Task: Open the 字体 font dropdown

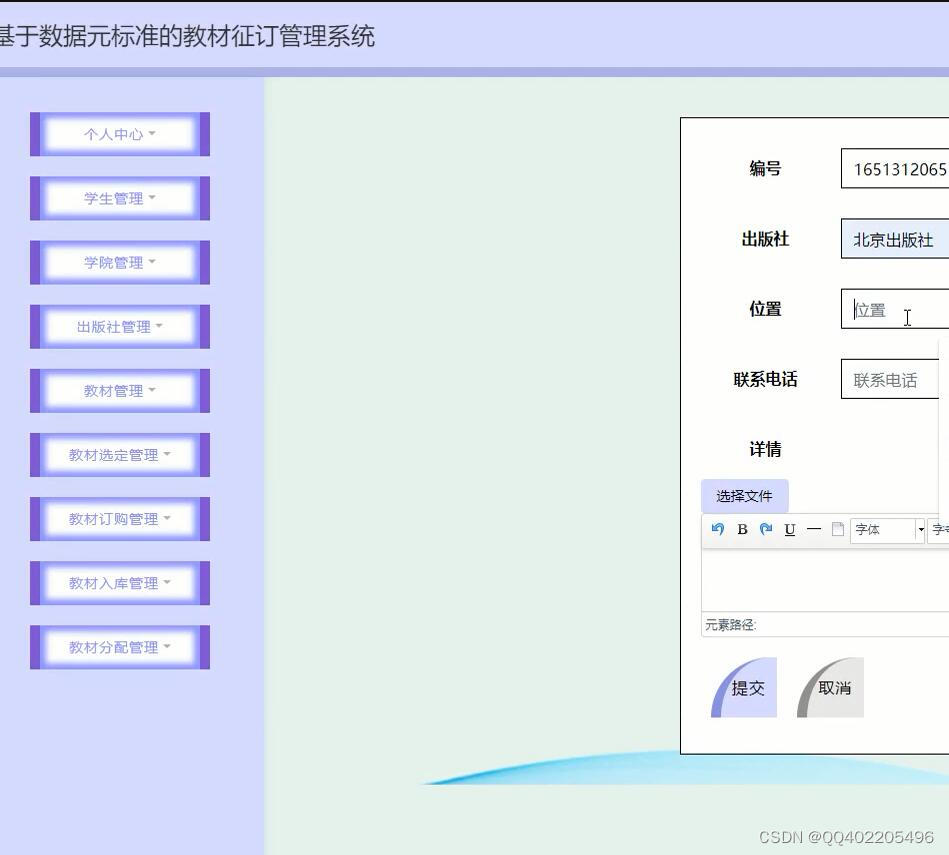Action: coord(885,530)
